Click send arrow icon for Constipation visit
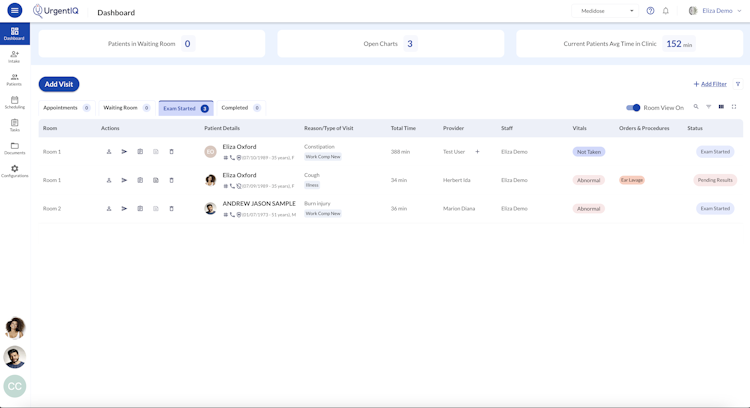Image resolution: width=750 pixels, height=408 pixels. [124, 152]
